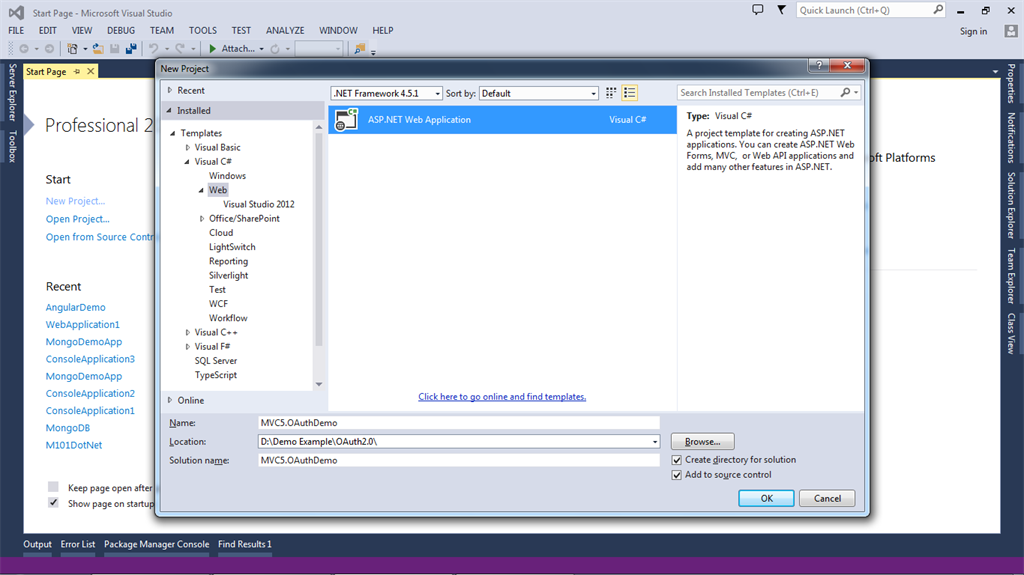
Task: Pin the Start Page tab
Action: coord(77,71)
